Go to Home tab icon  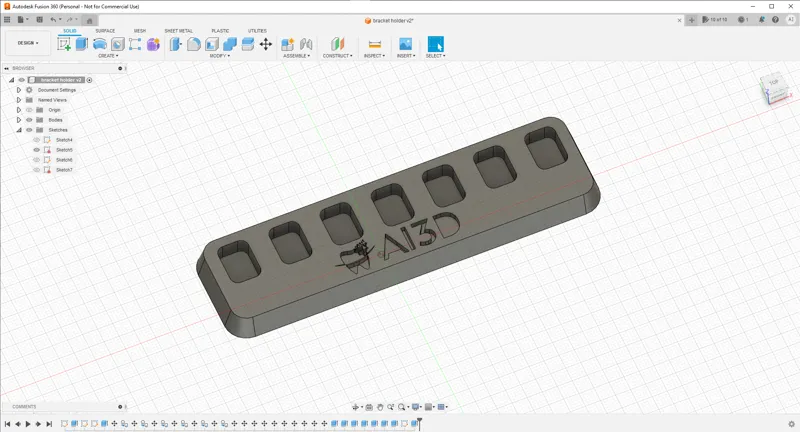tap(89, 20)
